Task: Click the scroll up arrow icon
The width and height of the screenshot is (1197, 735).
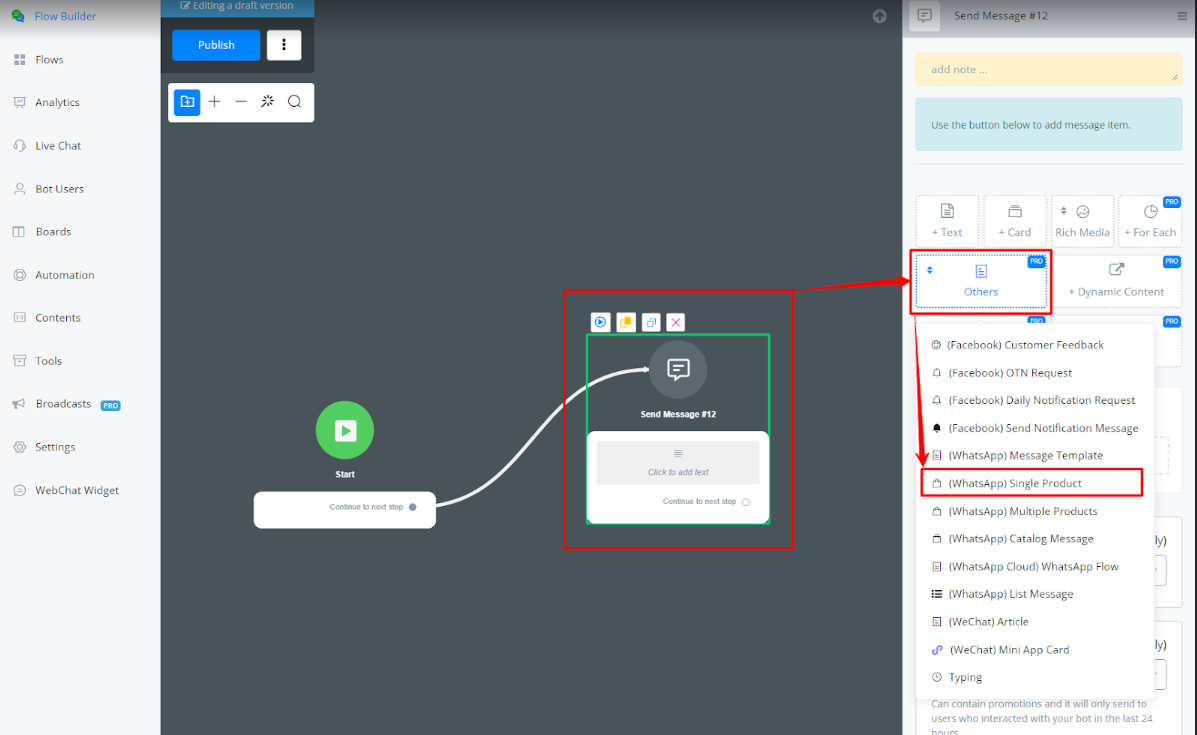Action: tap(879, 16)
